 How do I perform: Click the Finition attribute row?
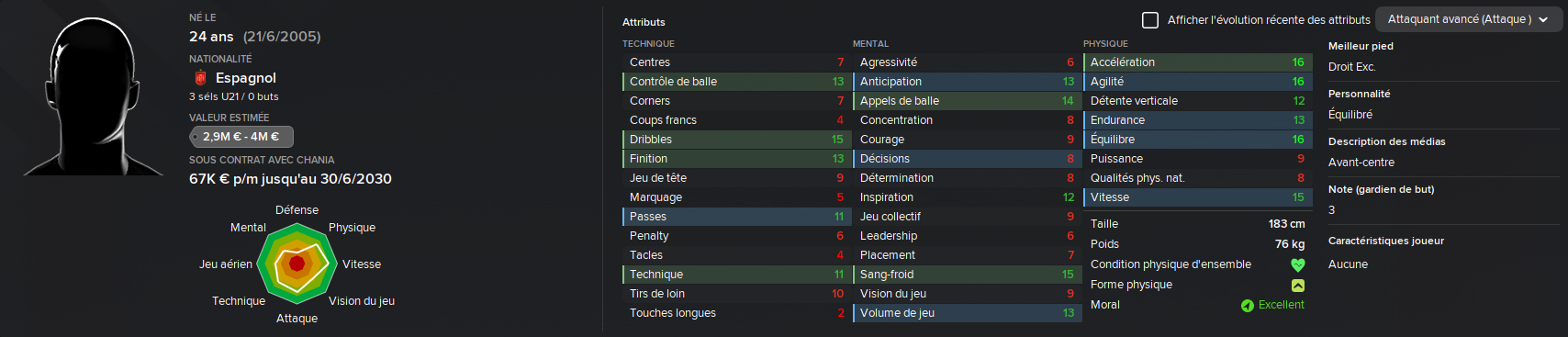pos(736,159)
